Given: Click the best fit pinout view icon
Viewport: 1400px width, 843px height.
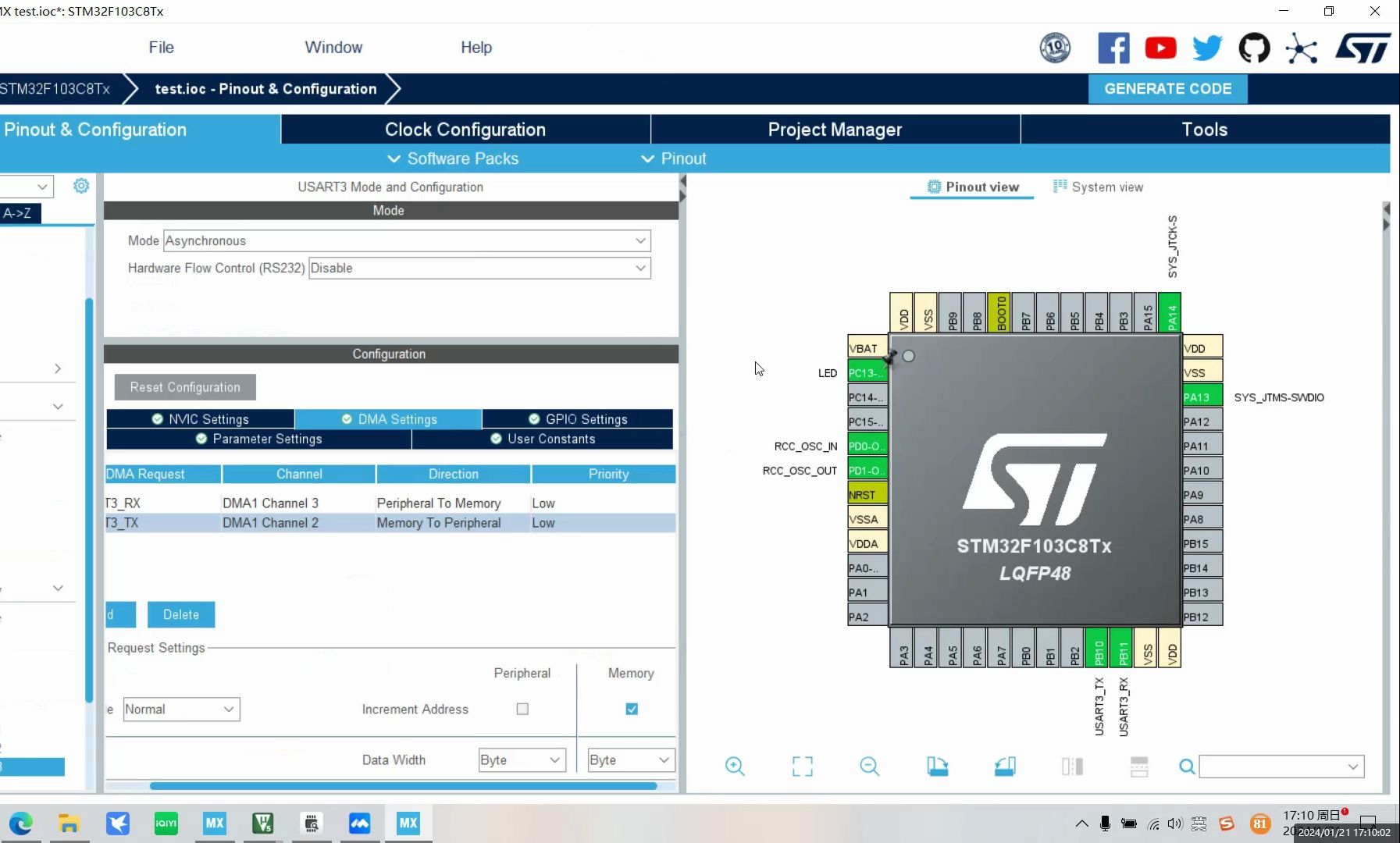Looking at the screenshot, I should [803, 767].
